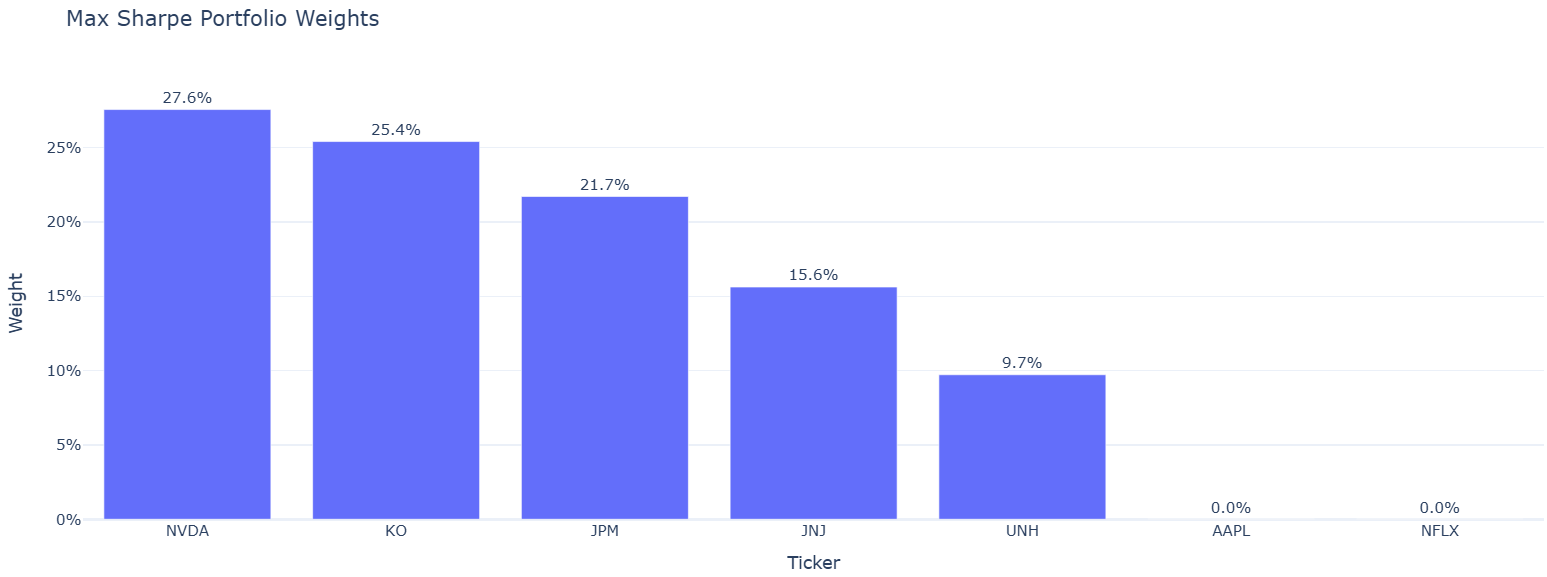Select the JPM weight bar
Viewport: 1547px width, 577px height.
pos(604,358)
